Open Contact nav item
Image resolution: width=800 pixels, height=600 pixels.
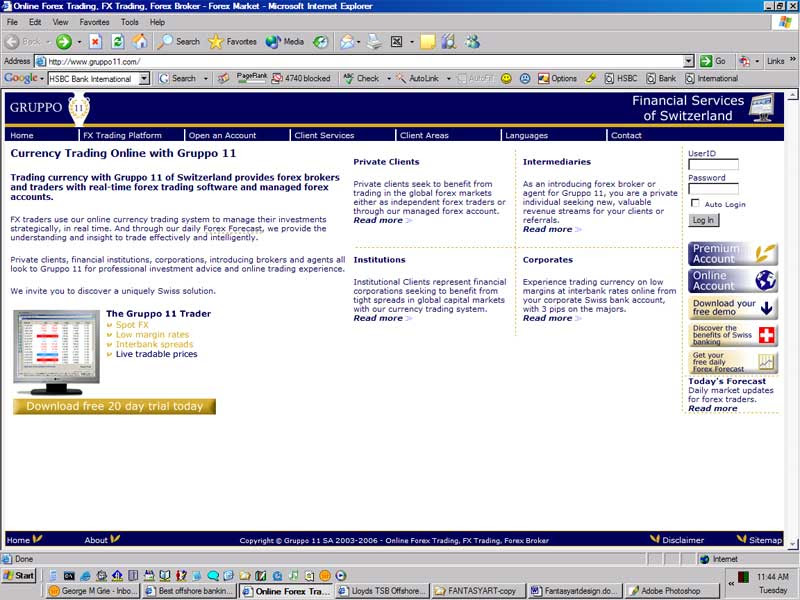626,135
